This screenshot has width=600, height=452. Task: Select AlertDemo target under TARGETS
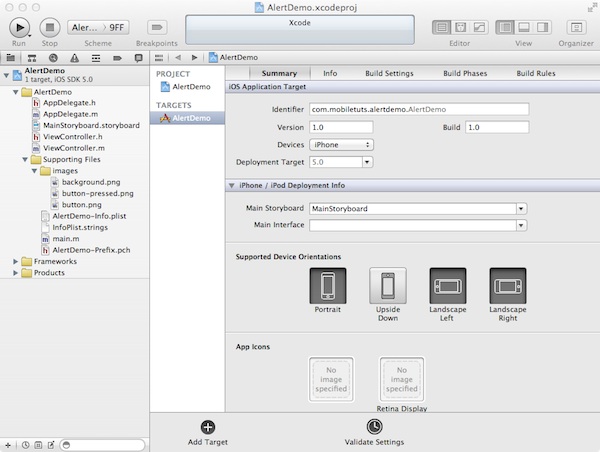click(187, 118)
